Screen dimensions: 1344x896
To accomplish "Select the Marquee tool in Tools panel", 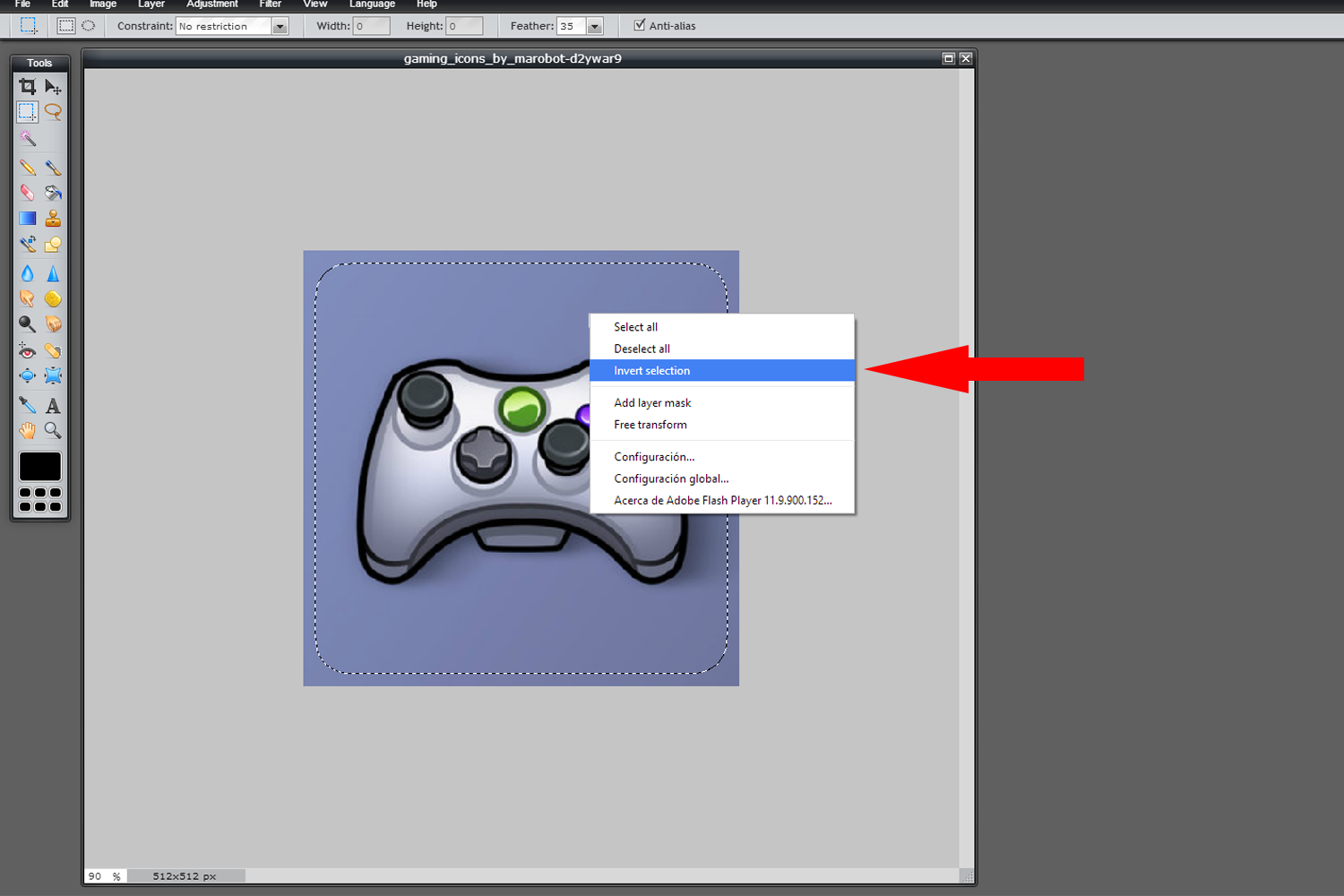I will 28,112.
